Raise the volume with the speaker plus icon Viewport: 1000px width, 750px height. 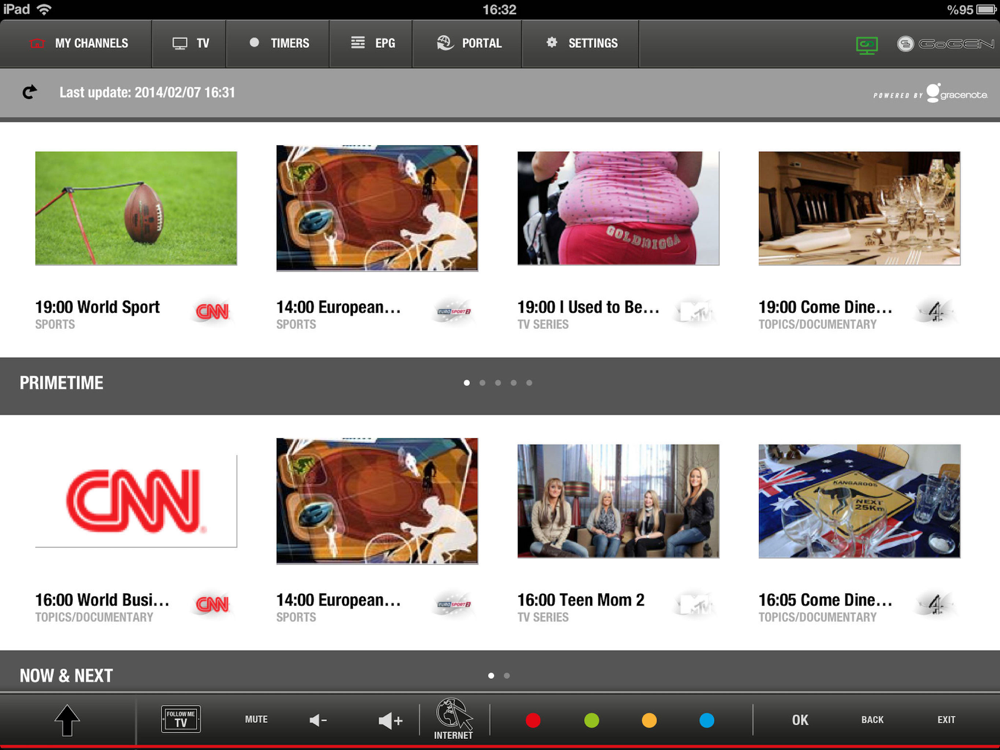(390, 721)
